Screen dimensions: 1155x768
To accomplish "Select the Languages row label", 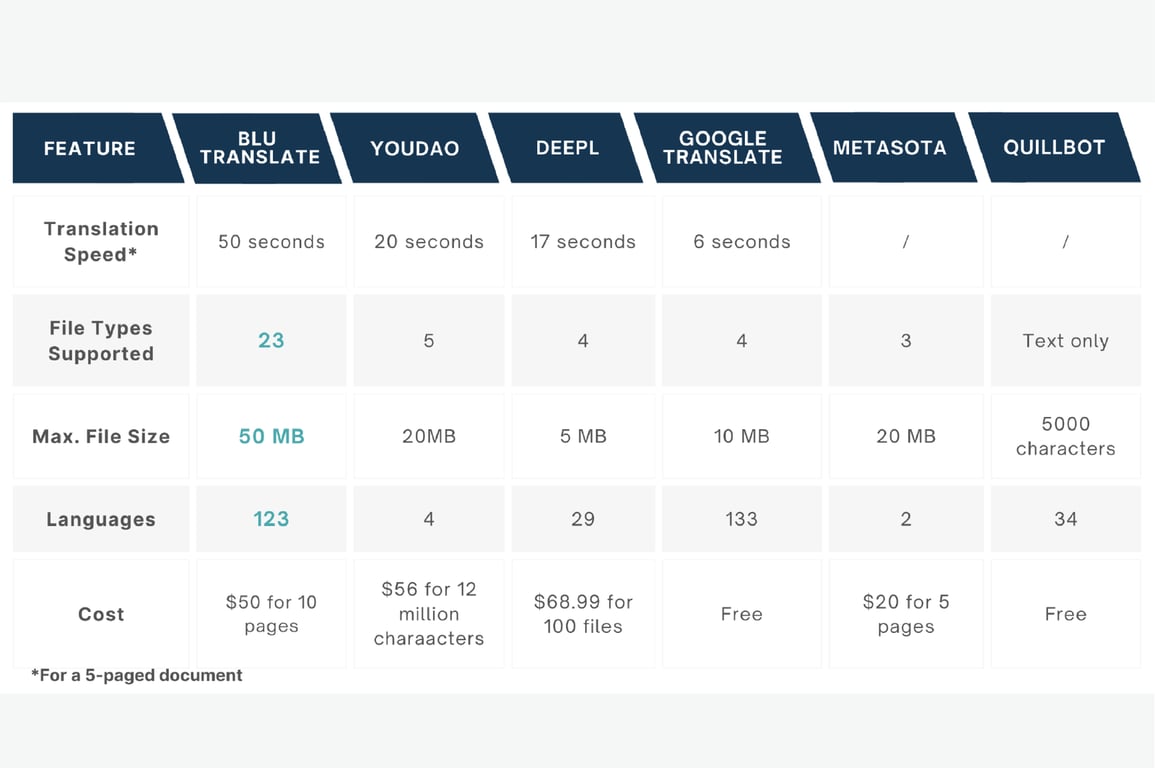I will tap(101, 519).
